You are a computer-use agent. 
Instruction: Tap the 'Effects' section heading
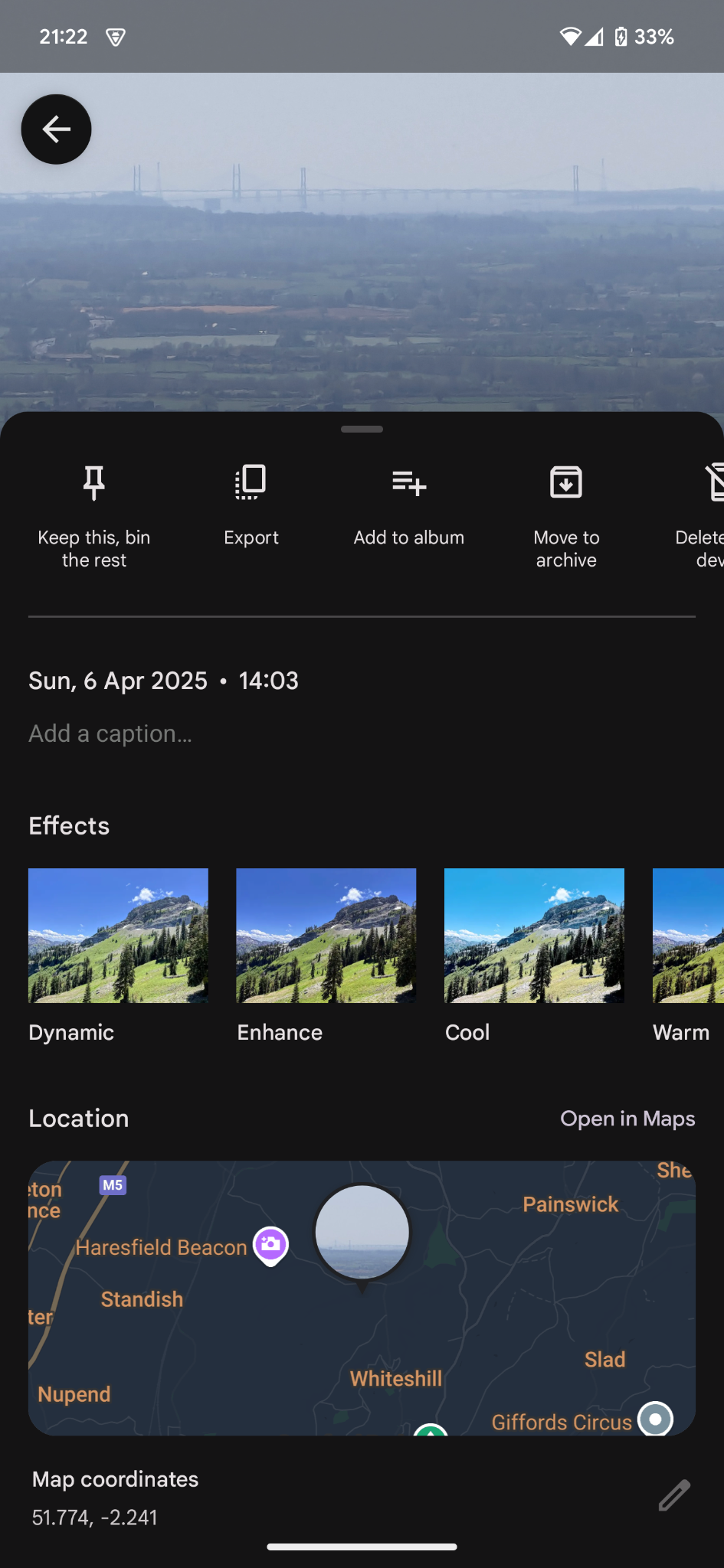click(69, 826)
